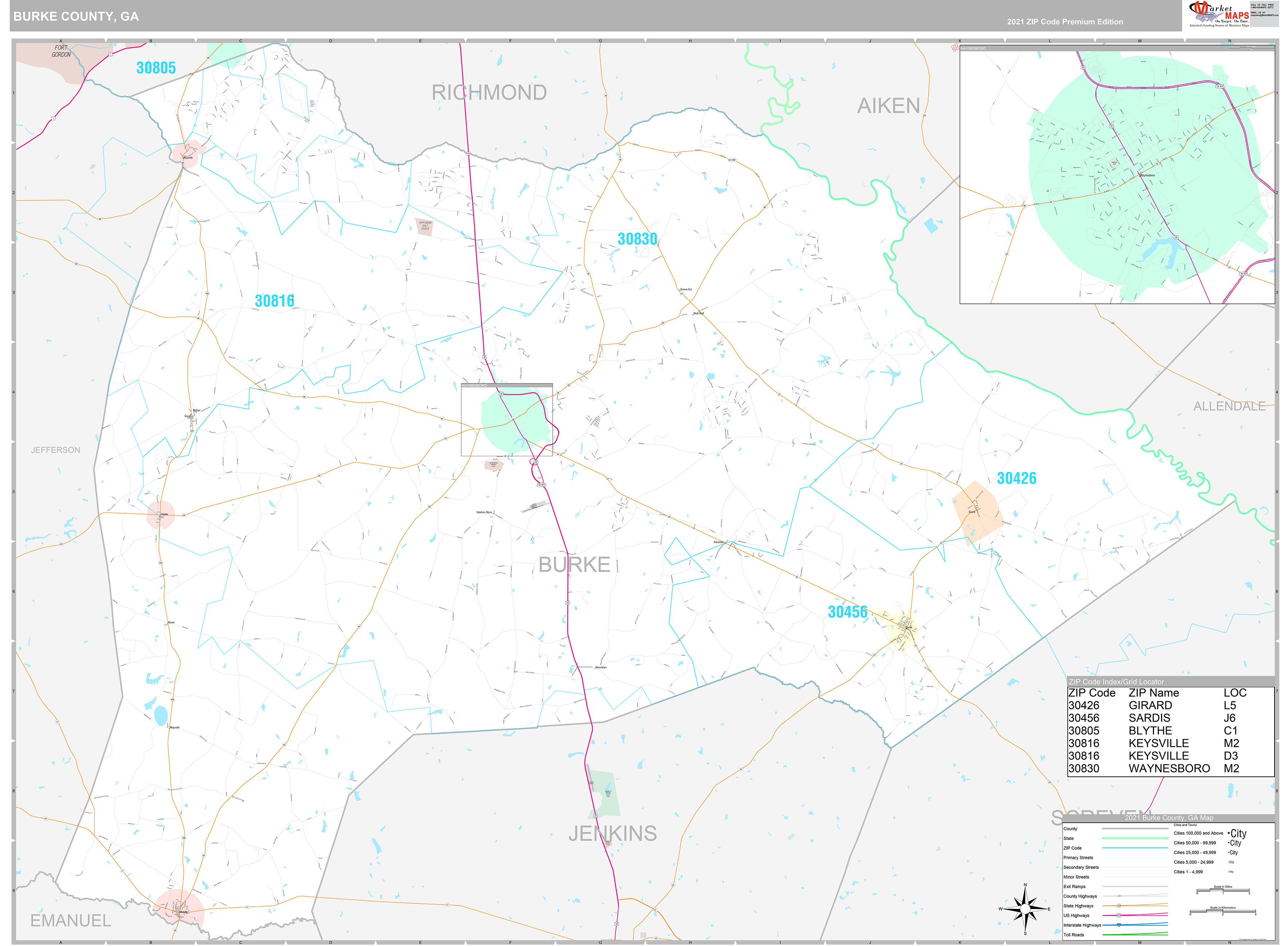The image size is (1288, 946).
Task: Expand the Cities and Towns legend section
Action: click(x=1185, y=825)
